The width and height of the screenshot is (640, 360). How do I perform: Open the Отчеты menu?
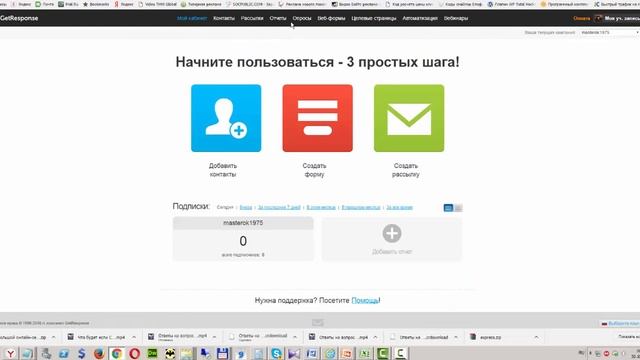(278, 18)
